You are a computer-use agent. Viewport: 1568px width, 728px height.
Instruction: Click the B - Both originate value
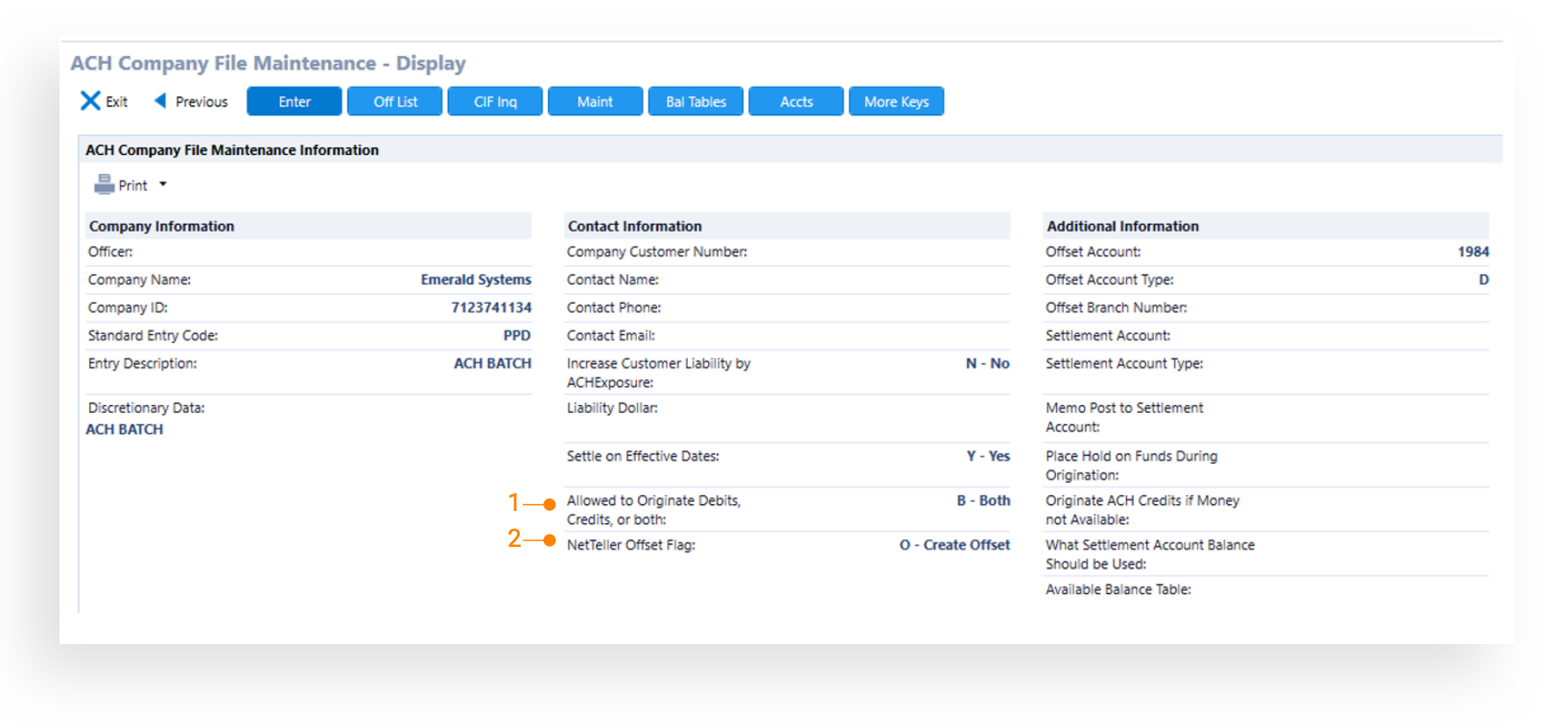(x=983, y=500)
